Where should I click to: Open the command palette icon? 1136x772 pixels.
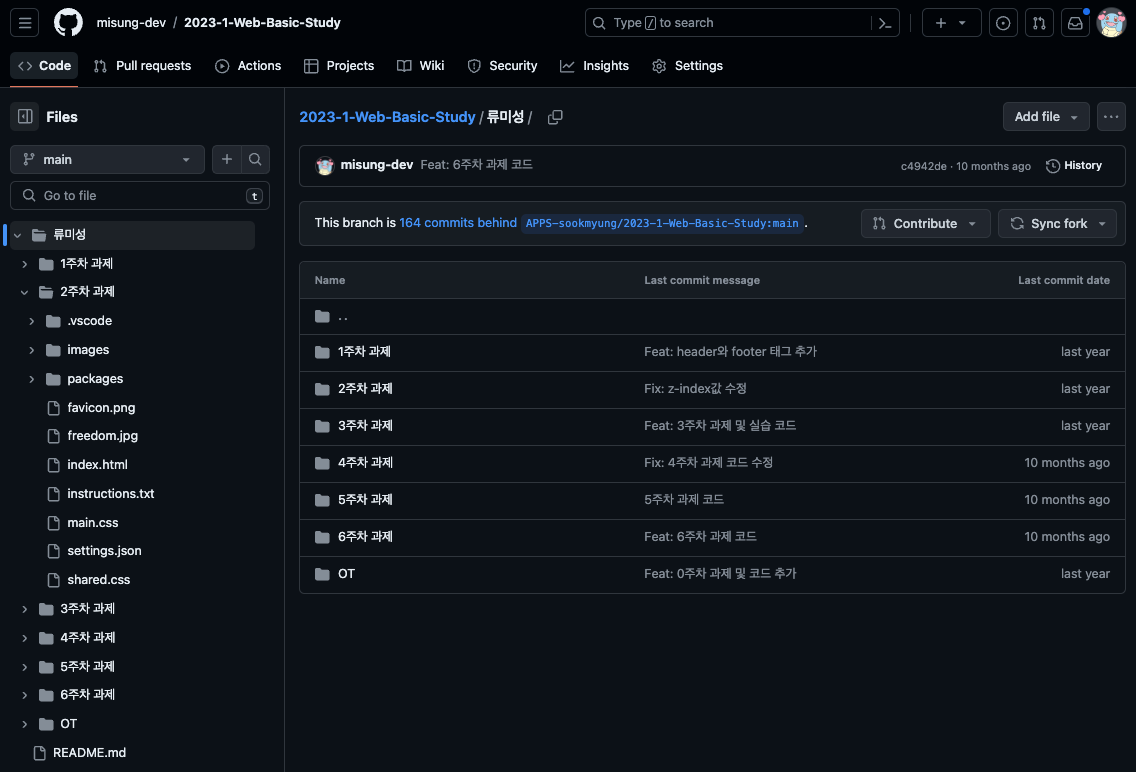click(885, 23)
